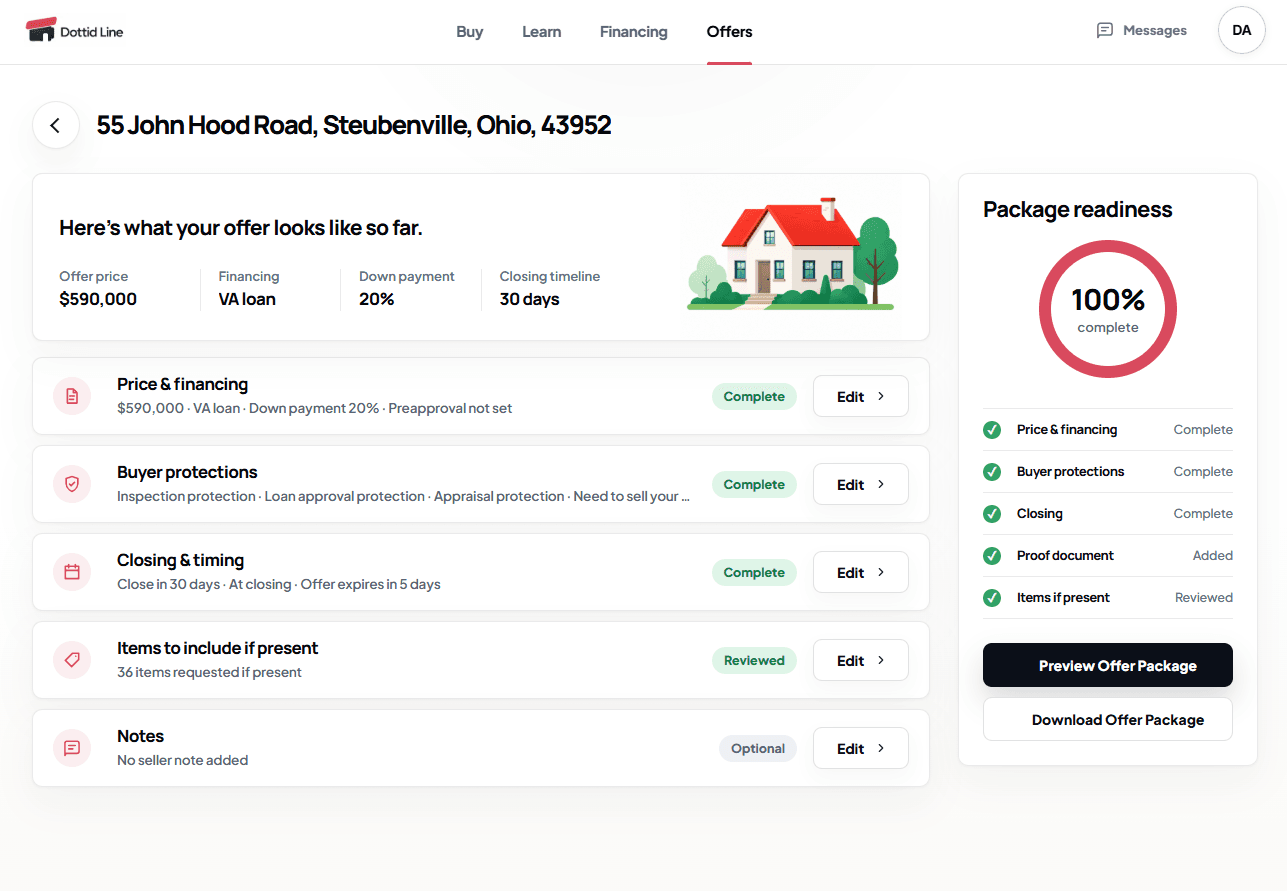Click the Notes message icon
This screenshot has width=1287, height=891.
tap(72, 748)
